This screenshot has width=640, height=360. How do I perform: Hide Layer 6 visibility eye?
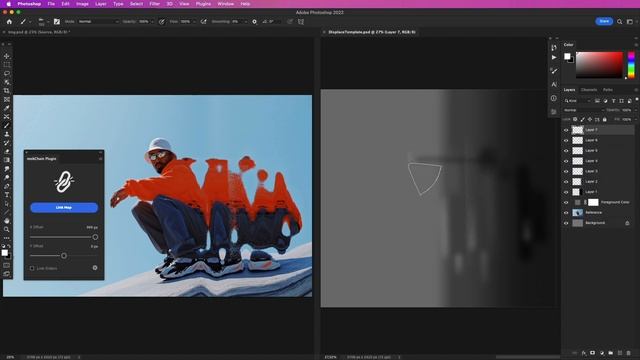click(x=566, y=140)
